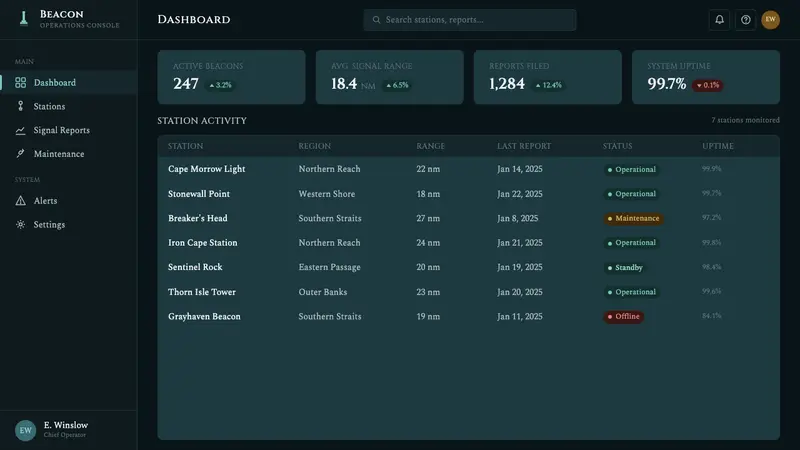
Task: Sort by the Status column header
Action: [x=617, y=146]
